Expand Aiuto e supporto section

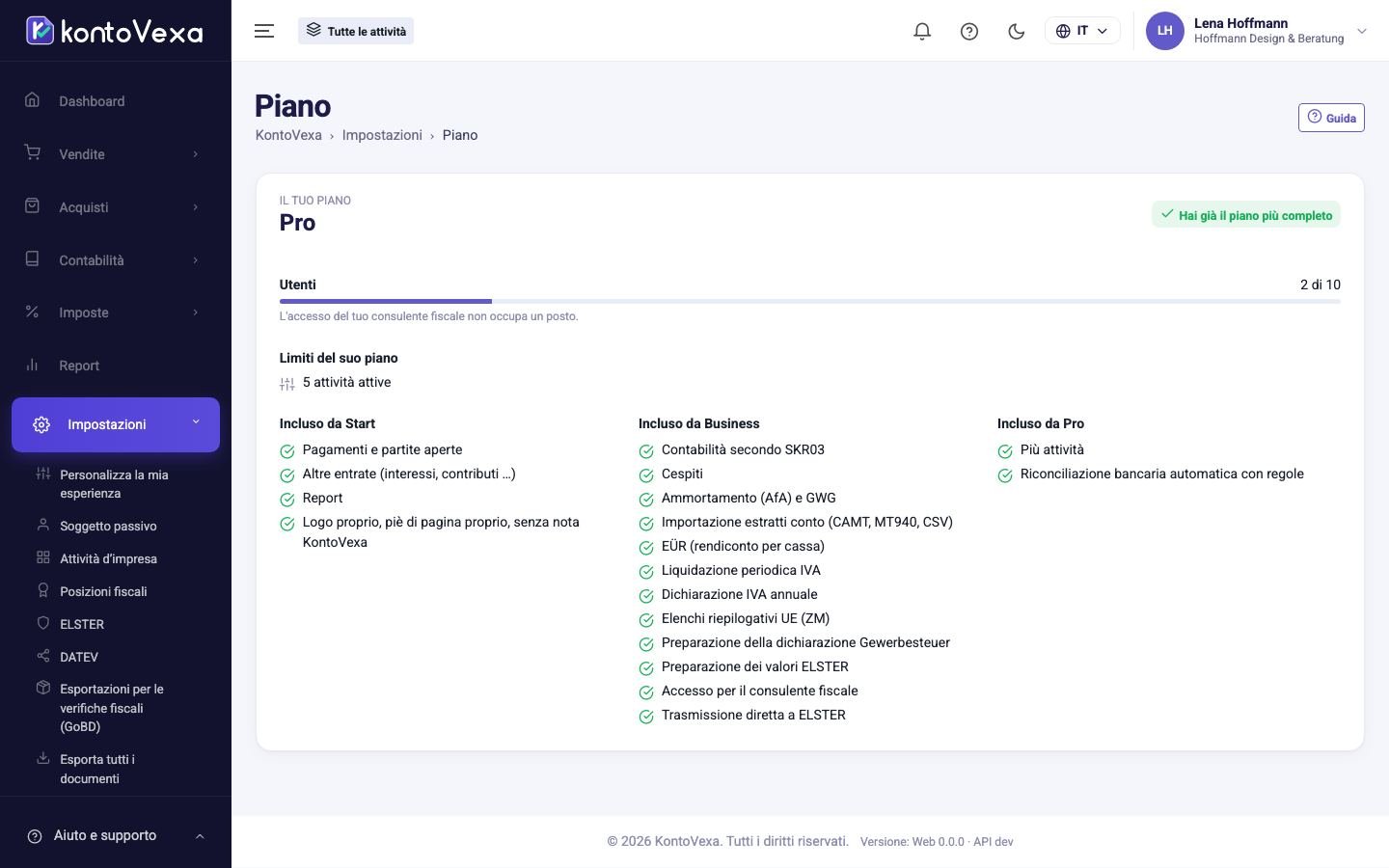[116, 836]
